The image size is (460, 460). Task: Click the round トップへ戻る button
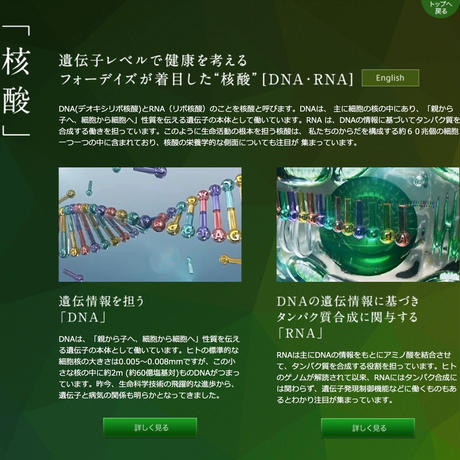(441, 8)
